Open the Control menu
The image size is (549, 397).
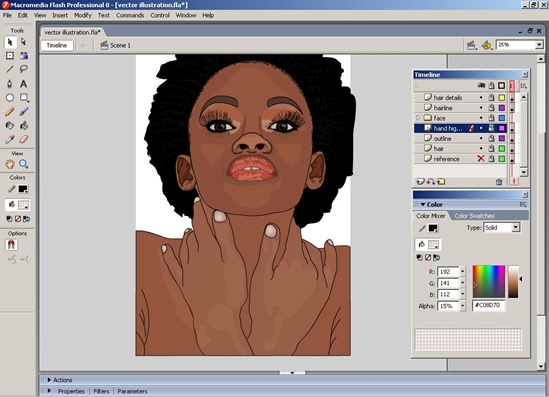160,15
